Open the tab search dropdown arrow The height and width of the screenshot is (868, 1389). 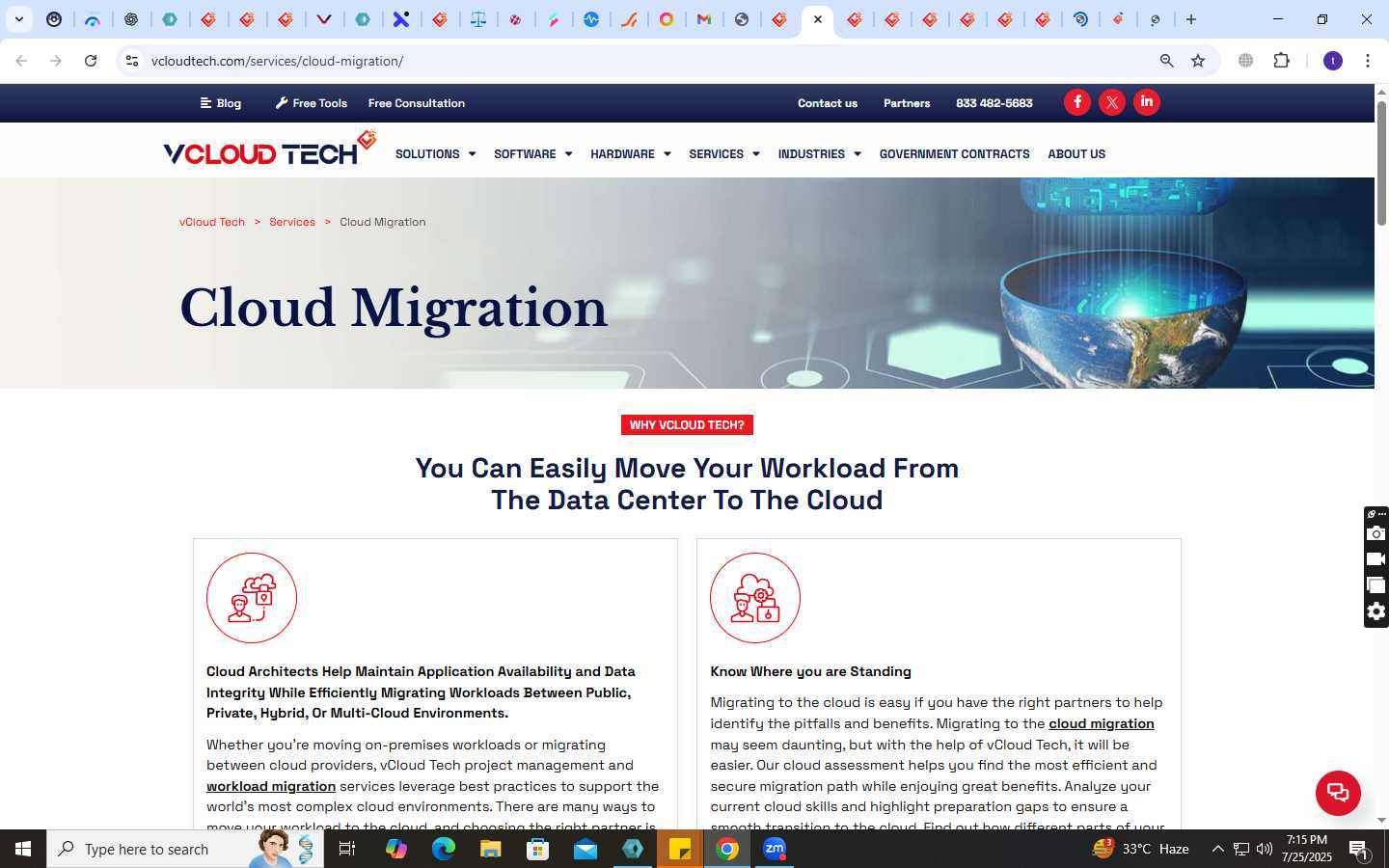pos(18,19)
